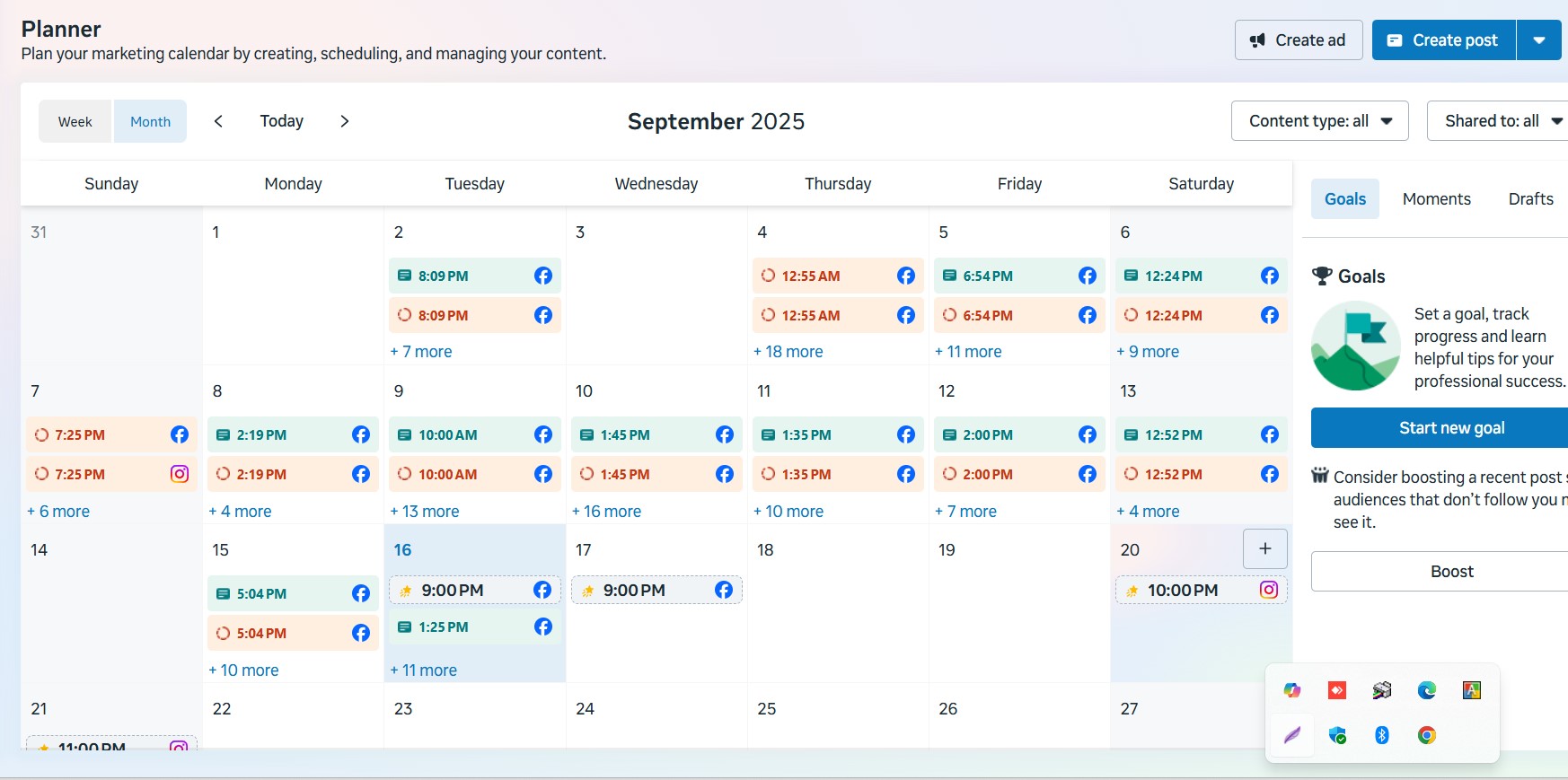Go to the next month arrow
1568x780 pixels.
(344, 121)
